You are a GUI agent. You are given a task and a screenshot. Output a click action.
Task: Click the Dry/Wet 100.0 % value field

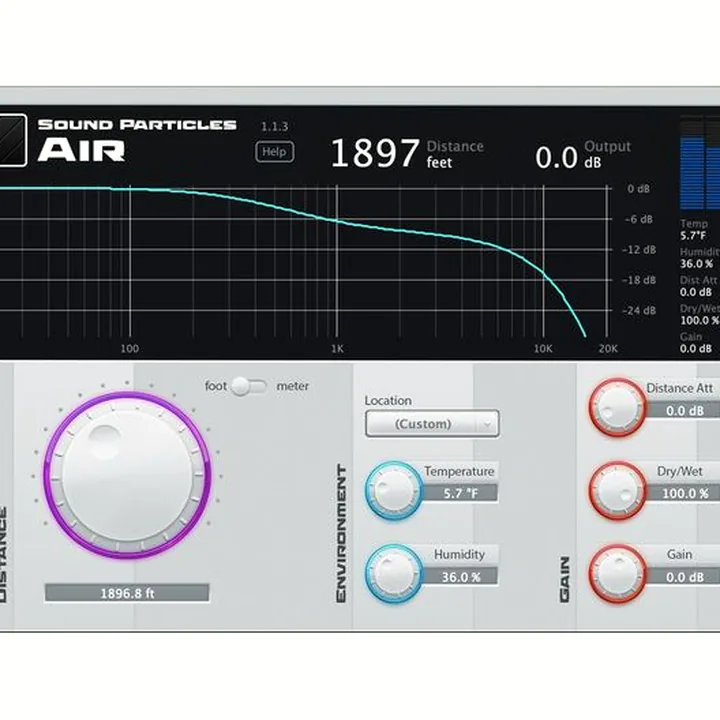[684, 493]
